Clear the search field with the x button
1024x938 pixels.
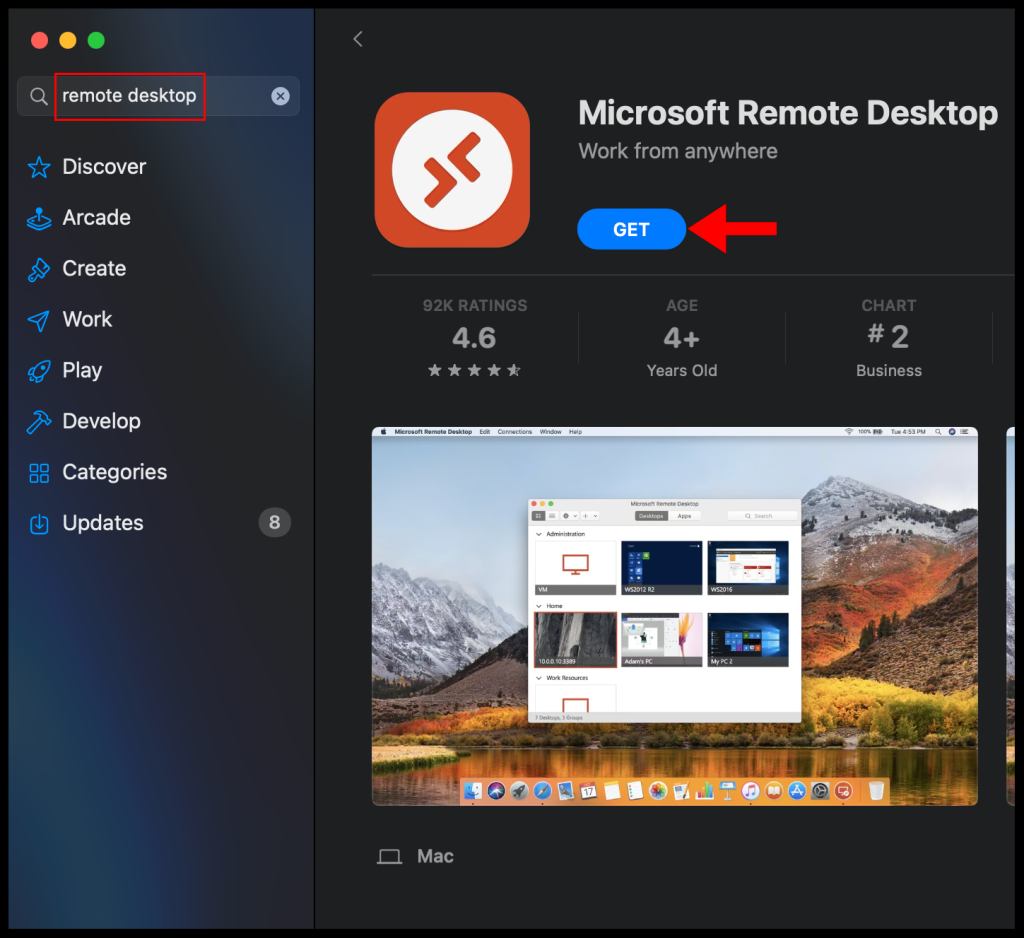[280, 96]
